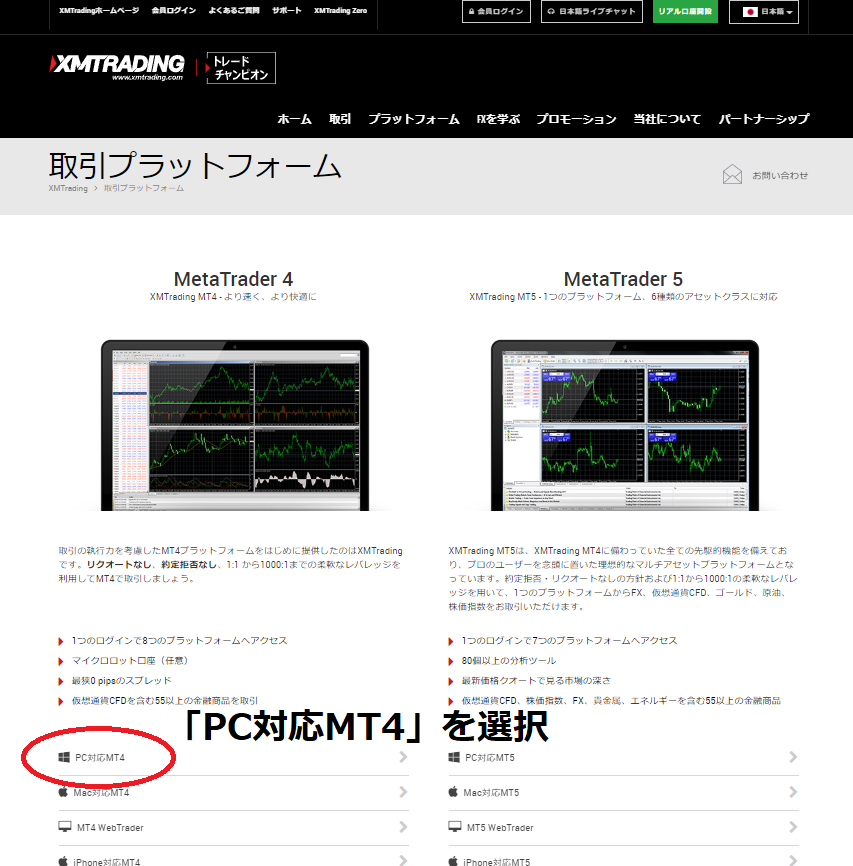
Task: Open the プロモーション menu
Action: [x=577, y=119]
